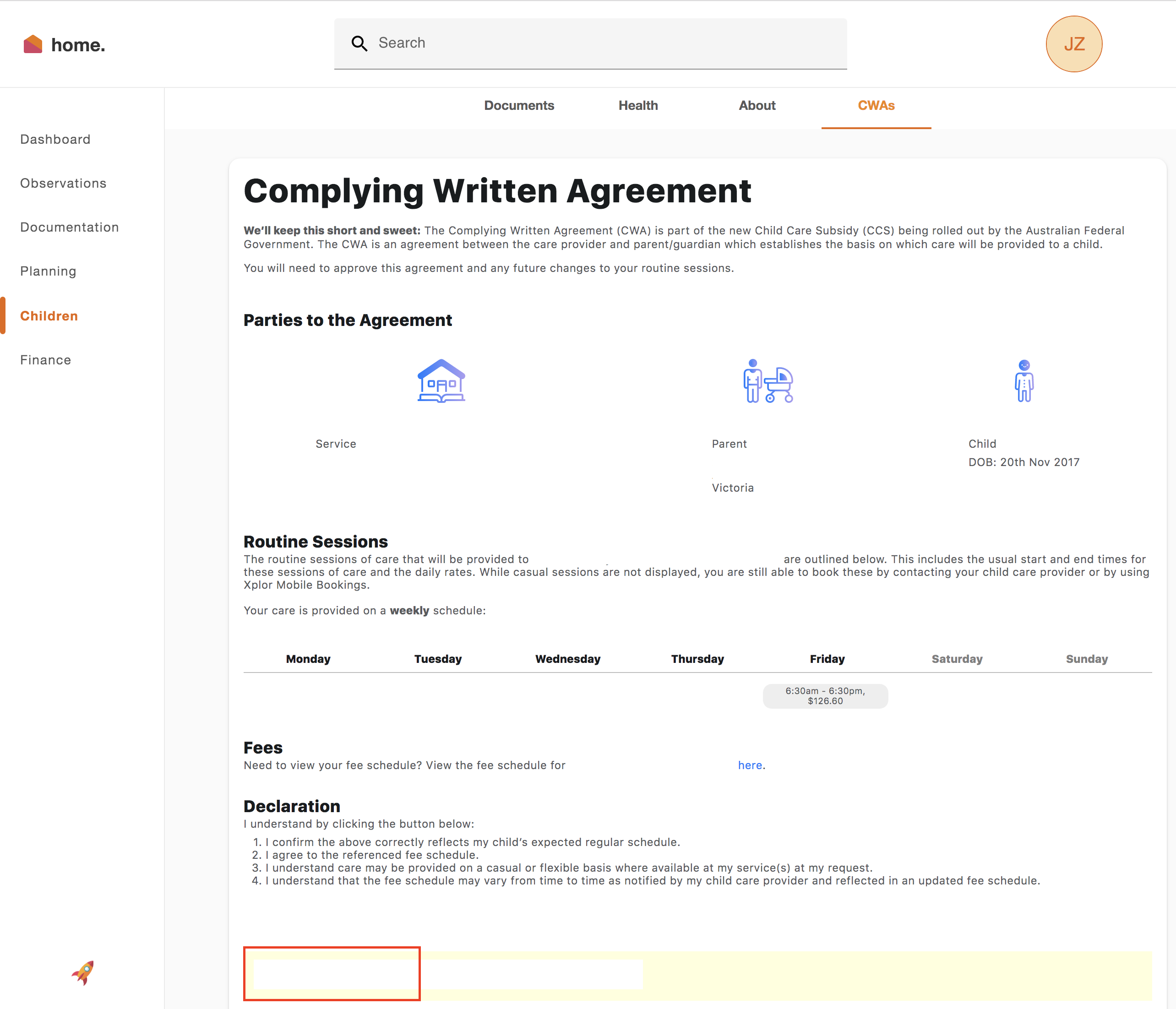Click the home logo icon
This screenshot has width=1176, height=1009.
(33, 44)
